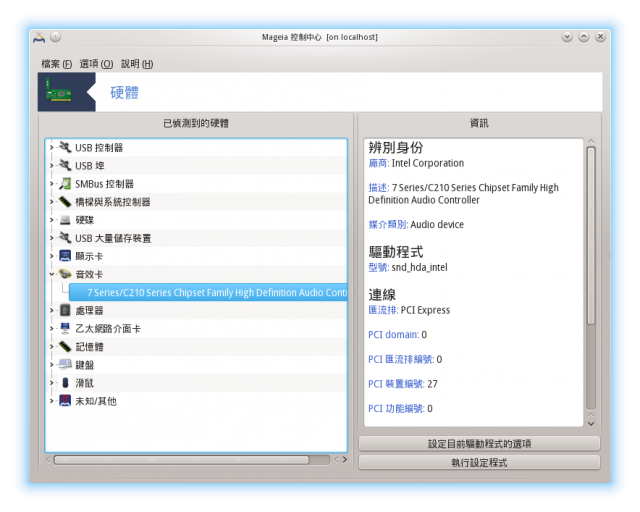Click the info panel scroll up arrow
The width and height of the screenshot is (640, 512).
point(591,141)
